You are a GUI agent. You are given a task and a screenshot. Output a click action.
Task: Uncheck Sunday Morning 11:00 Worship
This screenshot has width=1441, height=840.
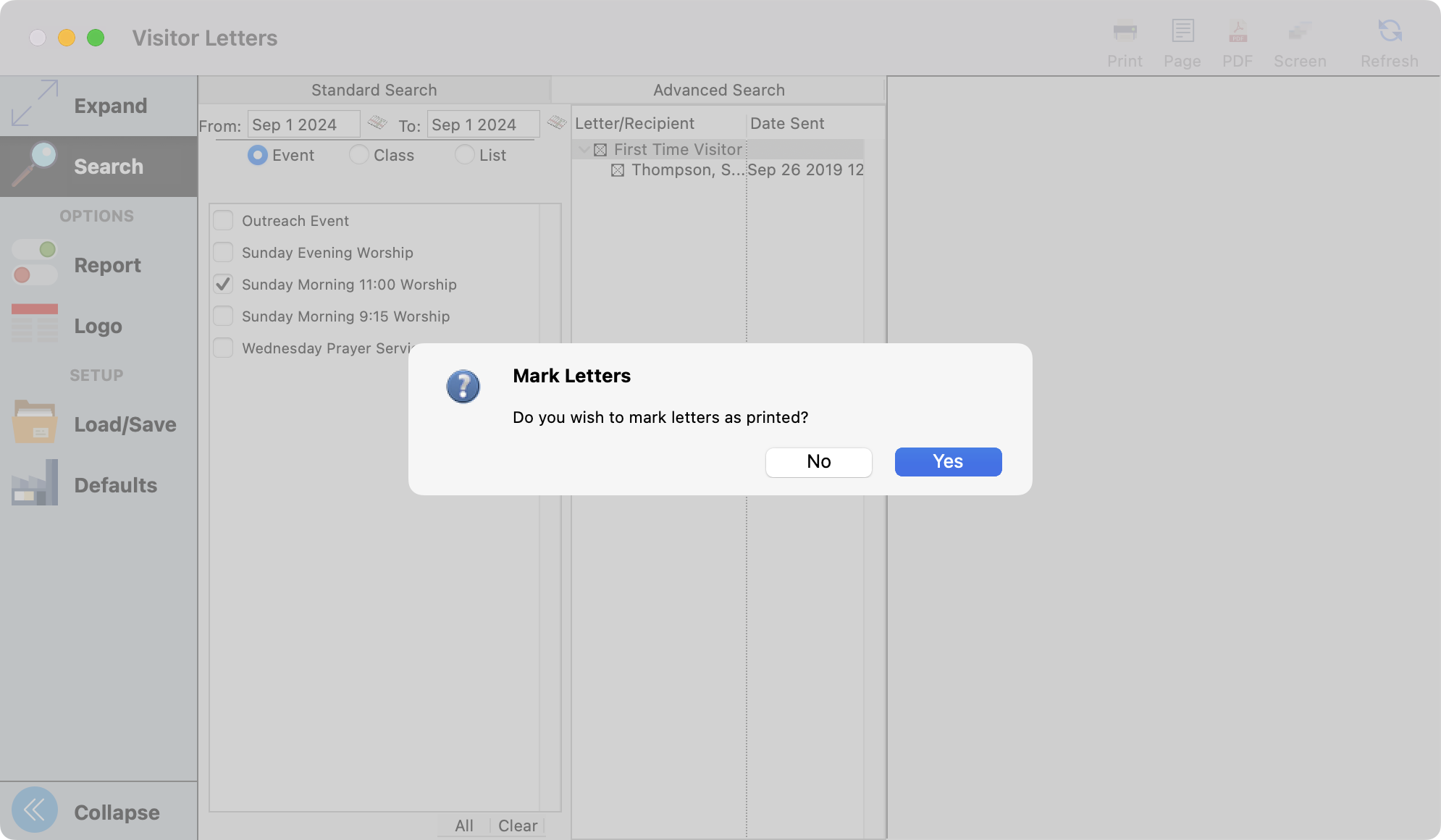tap(223, 284)
